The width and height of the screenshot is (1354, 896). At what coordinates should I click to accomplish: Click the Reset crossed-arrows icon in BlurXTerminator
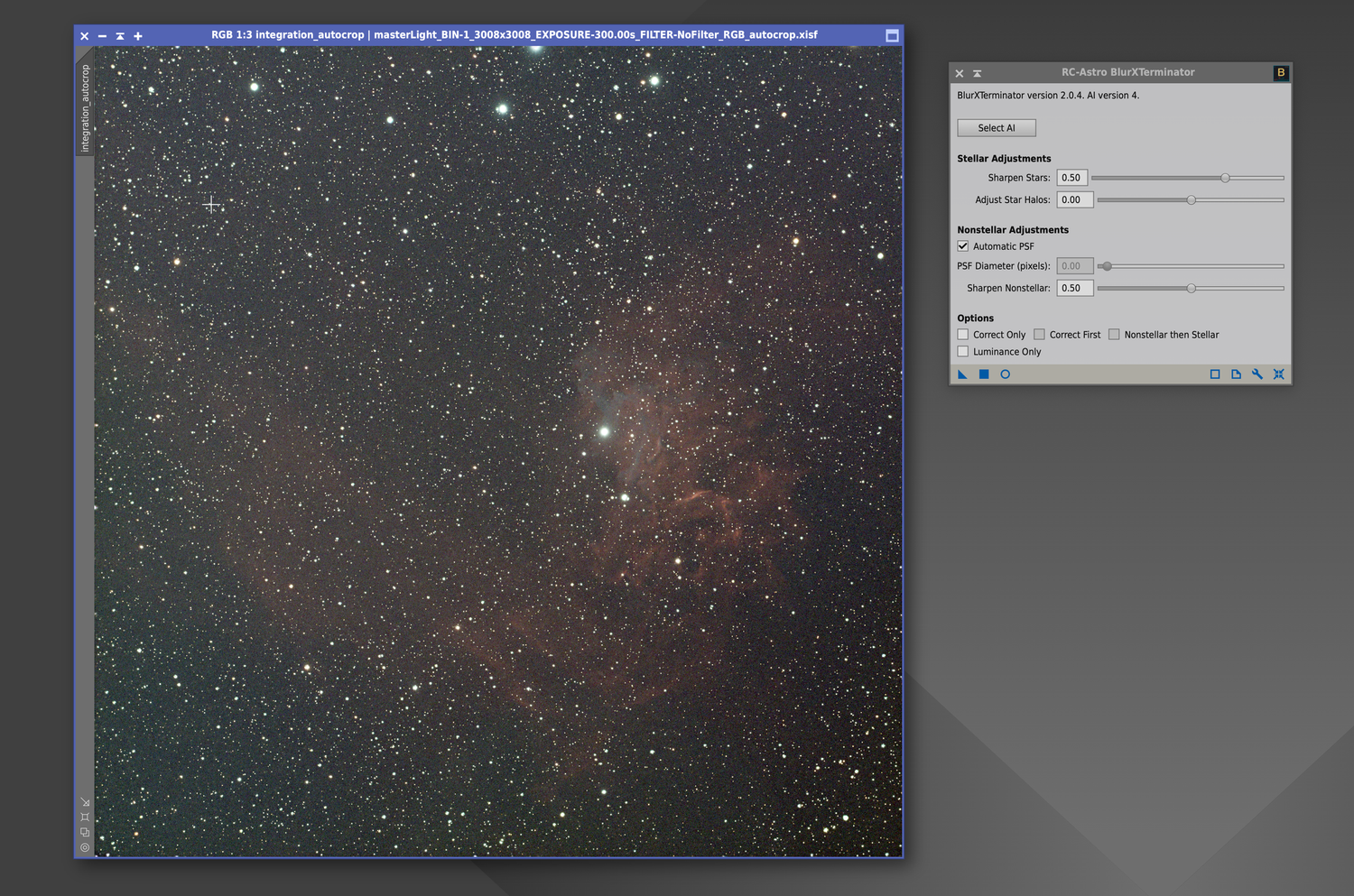point(1278,374)
